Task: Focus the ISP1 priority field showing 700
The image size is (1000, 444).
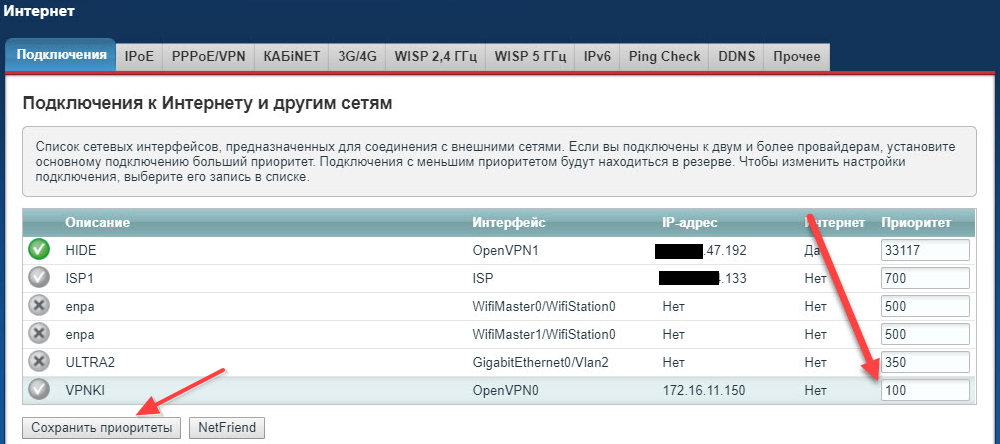Action: 925,278
